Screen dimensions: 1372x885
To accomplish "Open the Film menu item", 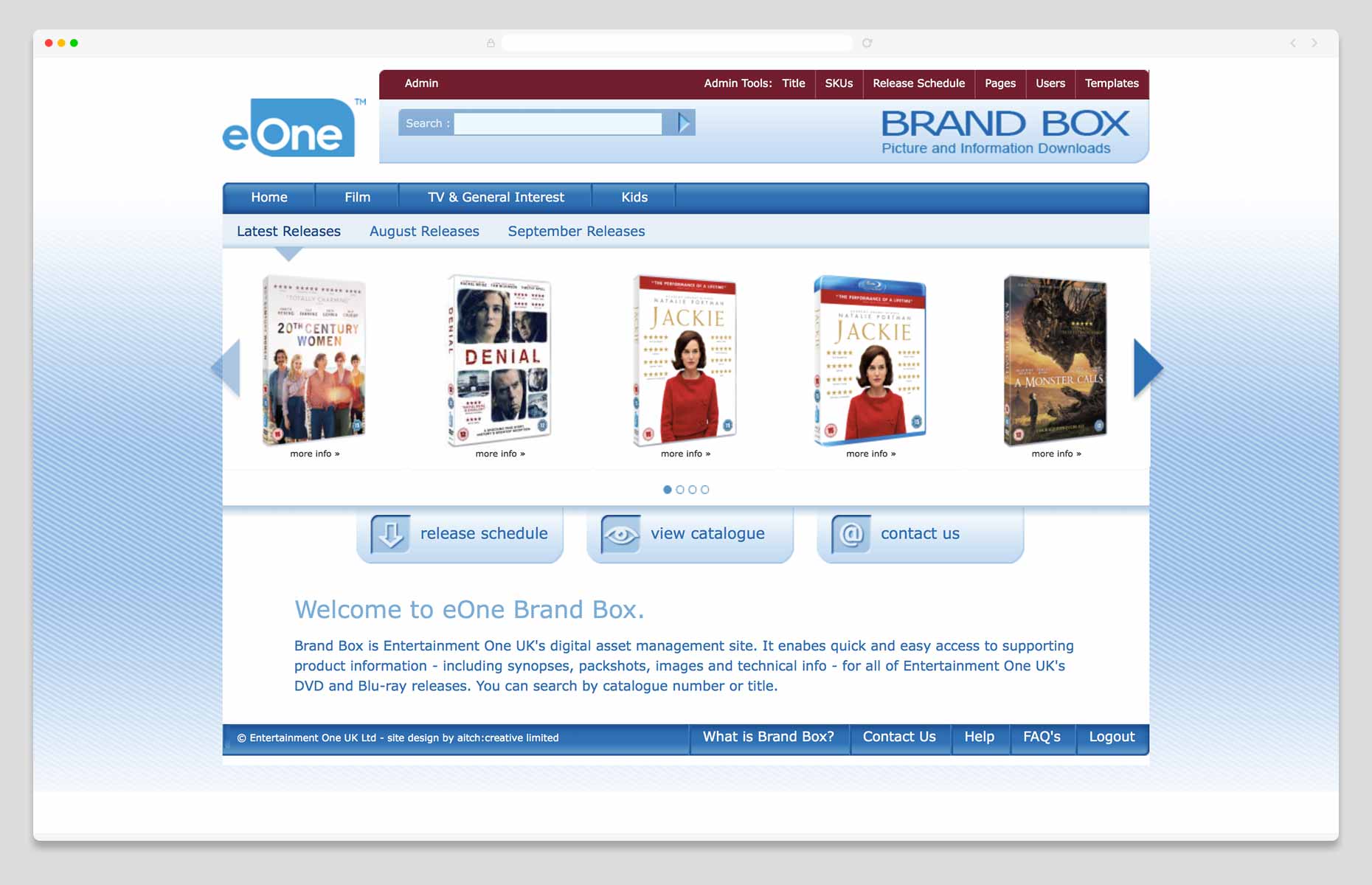I will pos(357,198).
